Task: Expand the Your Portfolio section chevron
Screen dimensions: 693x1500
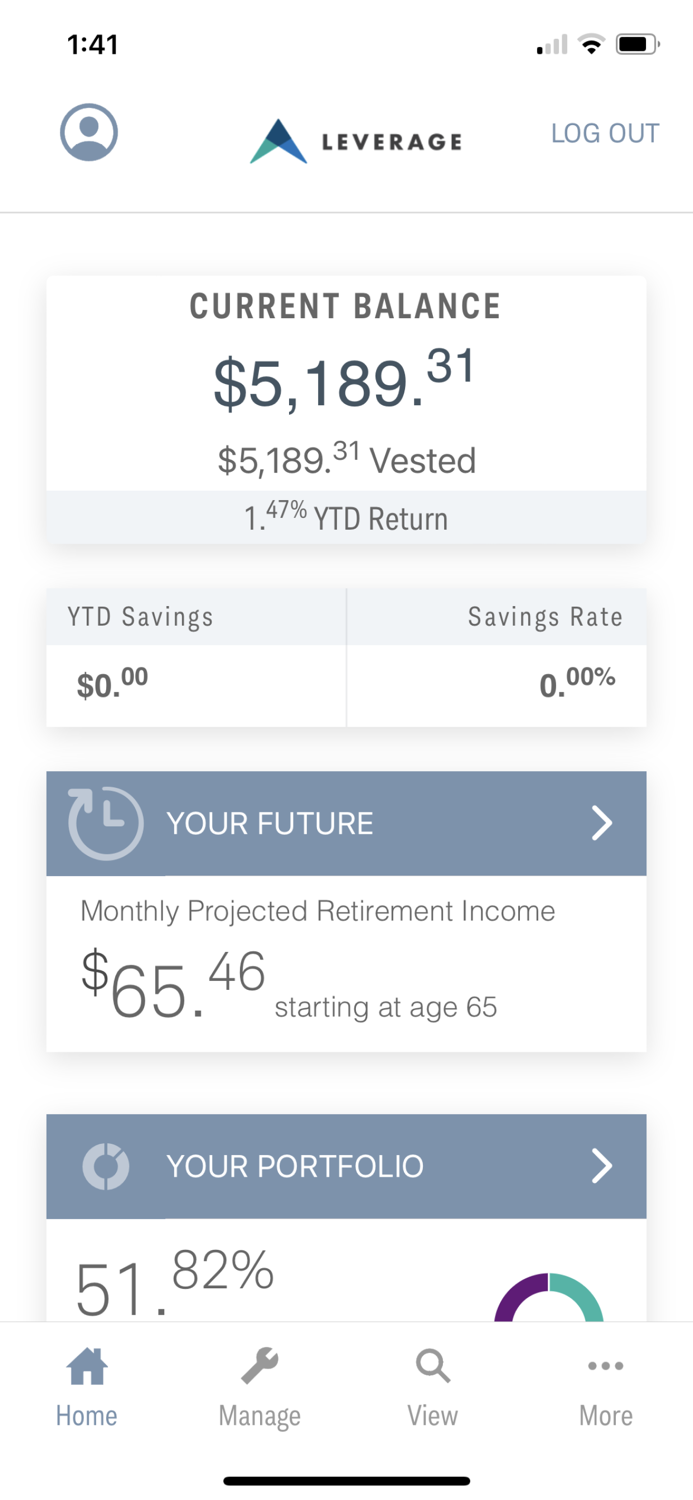Action: click(602, 1166)
